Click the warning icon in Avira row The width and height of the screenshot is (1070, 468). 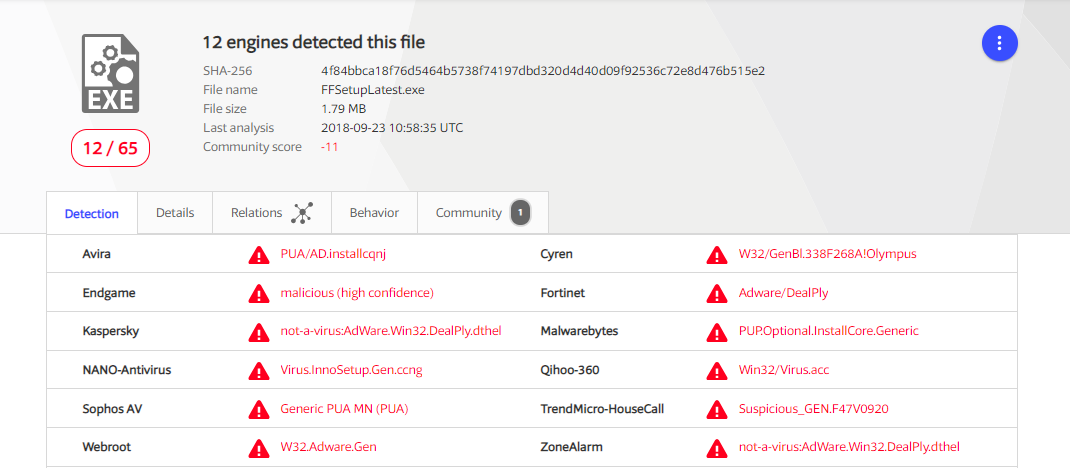(x=259, y=254)
